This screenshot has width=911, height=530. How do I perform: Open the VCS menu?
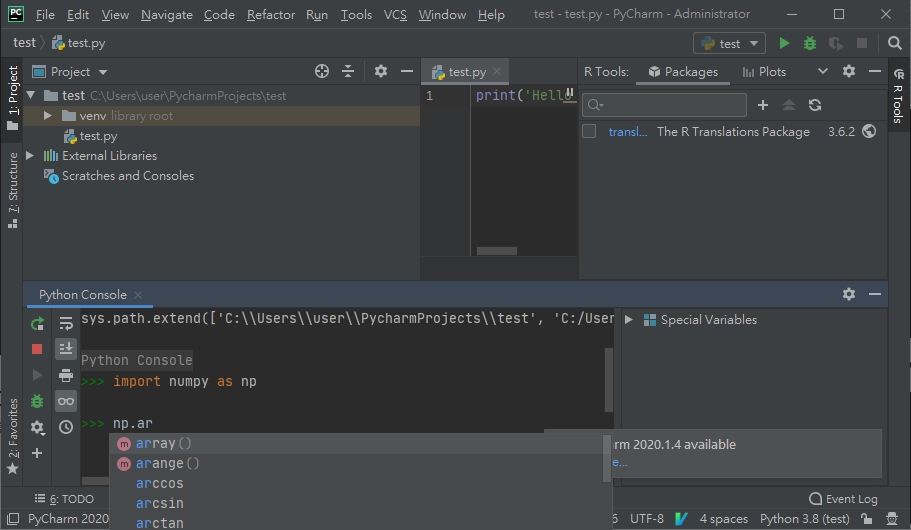(x=395, y=15)
